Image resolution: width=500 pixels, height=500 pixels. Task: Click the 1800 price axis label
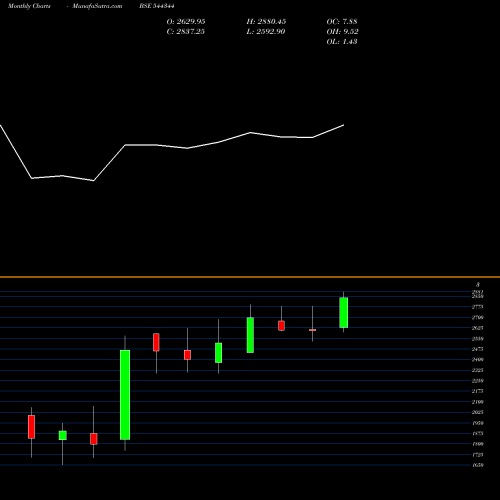click(x=478, y=444)
